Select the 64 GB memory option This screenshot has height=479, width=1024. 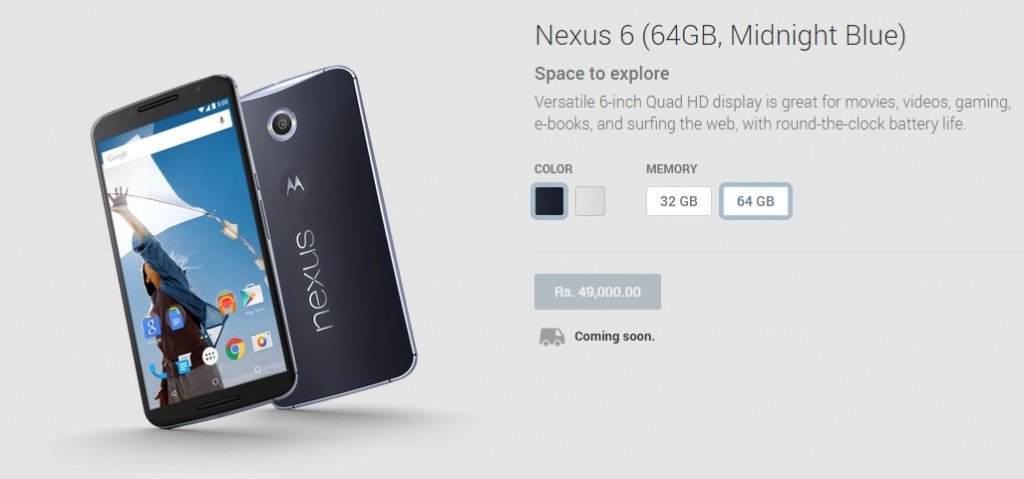[756, 201]
